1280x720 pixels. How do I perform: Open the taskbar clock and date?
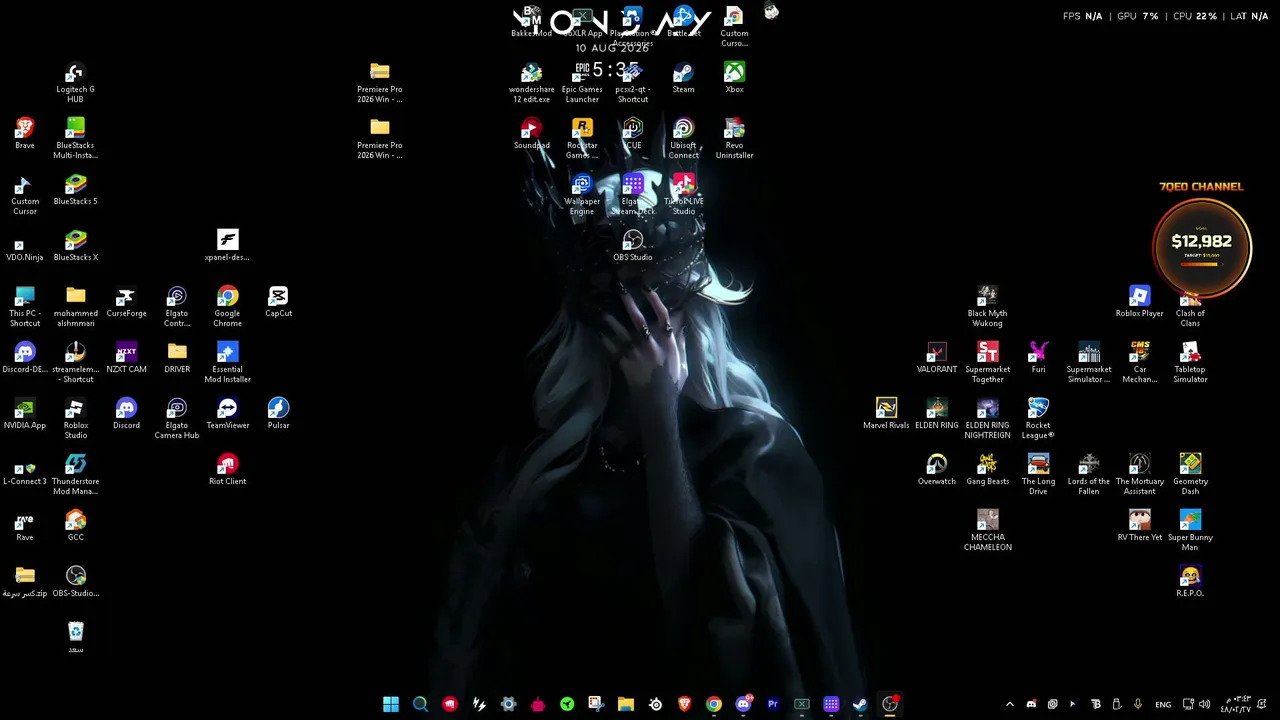pyautogui.click(x=1235, y=704)
